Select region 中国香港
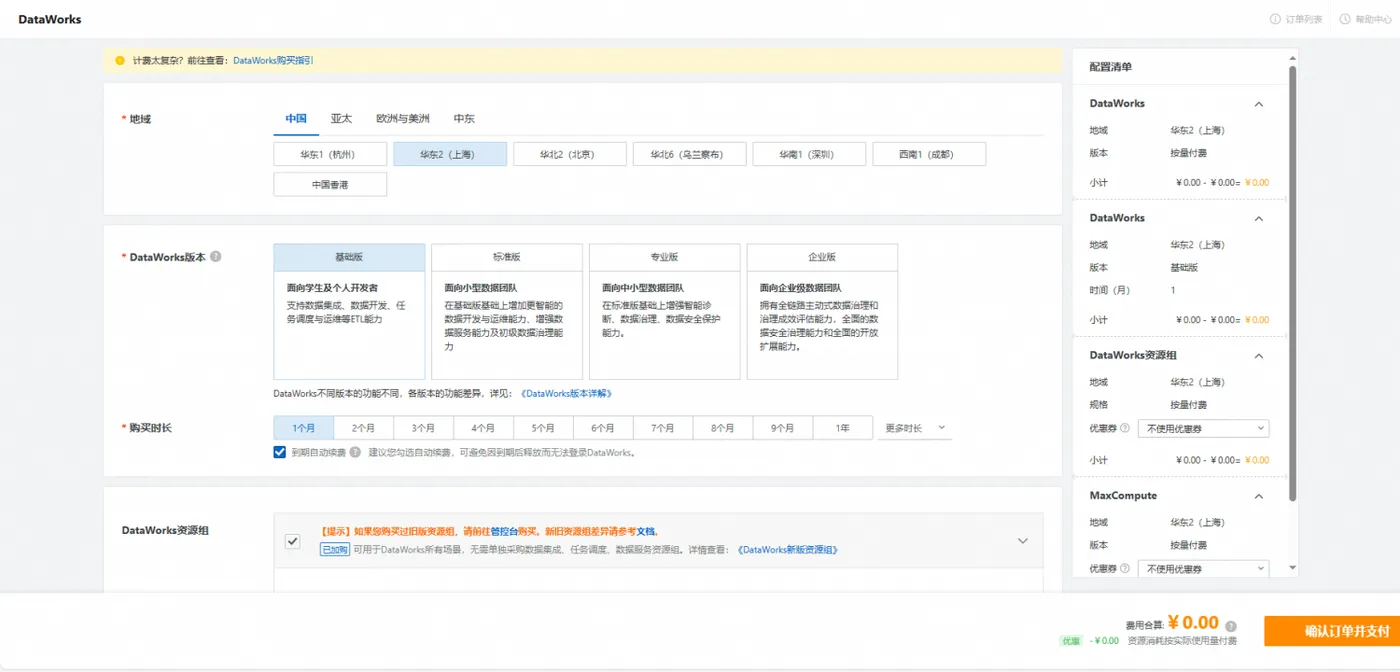 330,184
